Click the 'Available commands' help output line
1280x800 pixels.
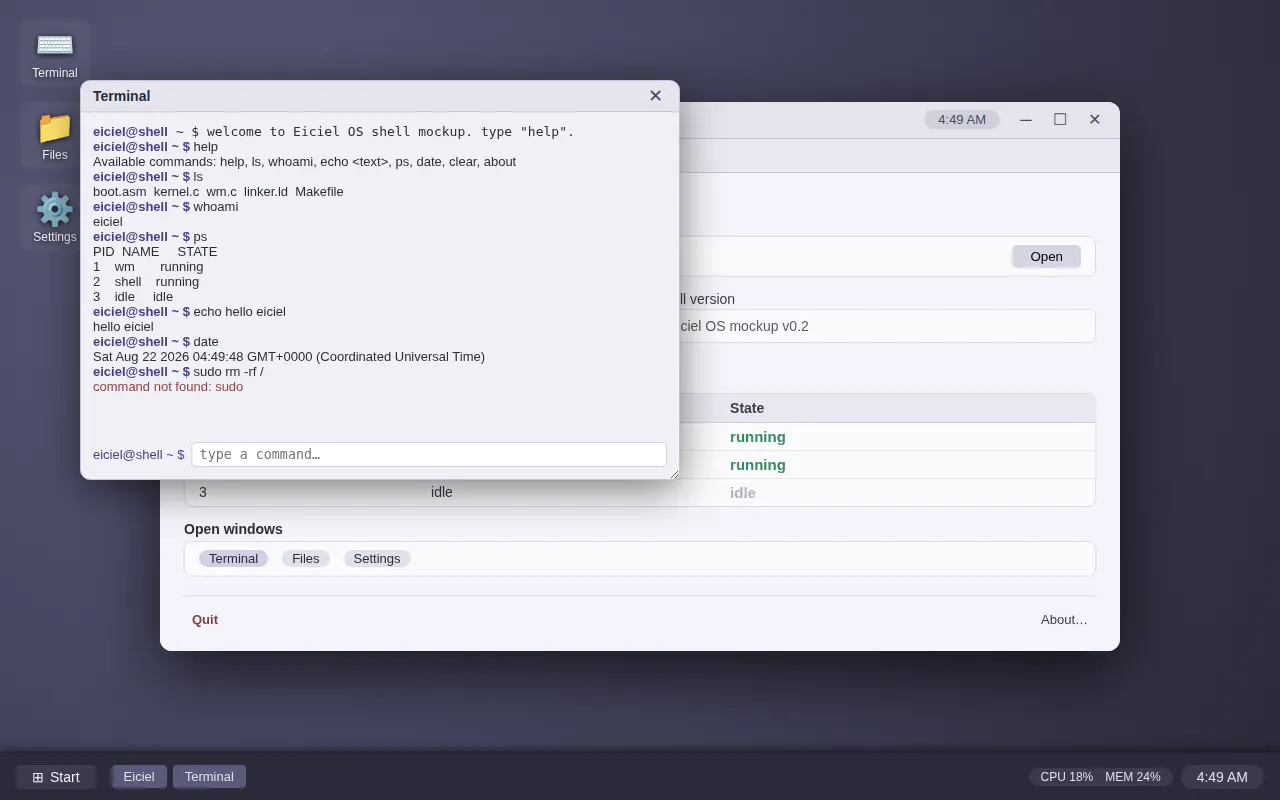coord(304,162)
